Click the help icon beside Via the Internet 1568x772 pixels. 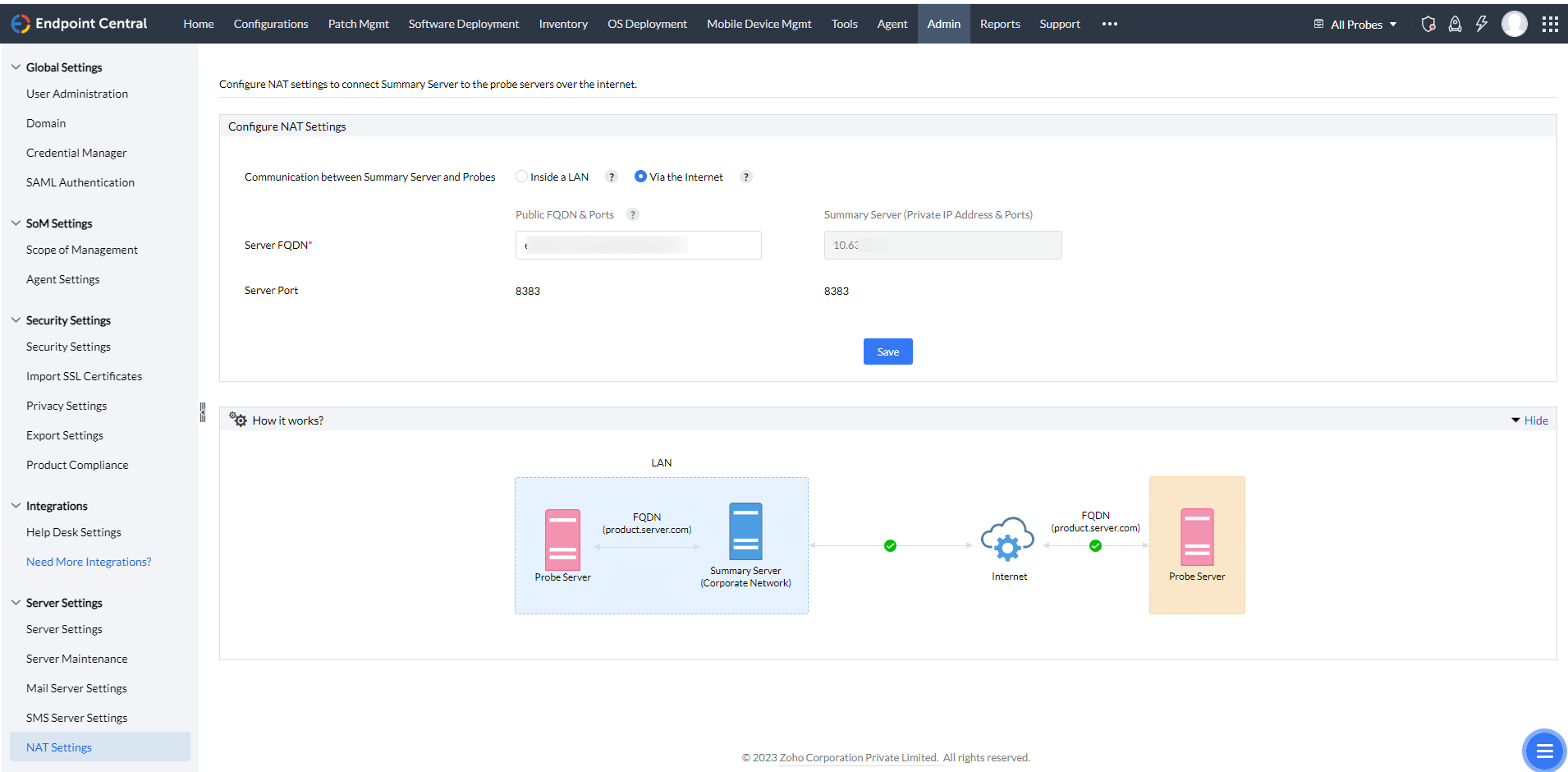tap(746, 177)
